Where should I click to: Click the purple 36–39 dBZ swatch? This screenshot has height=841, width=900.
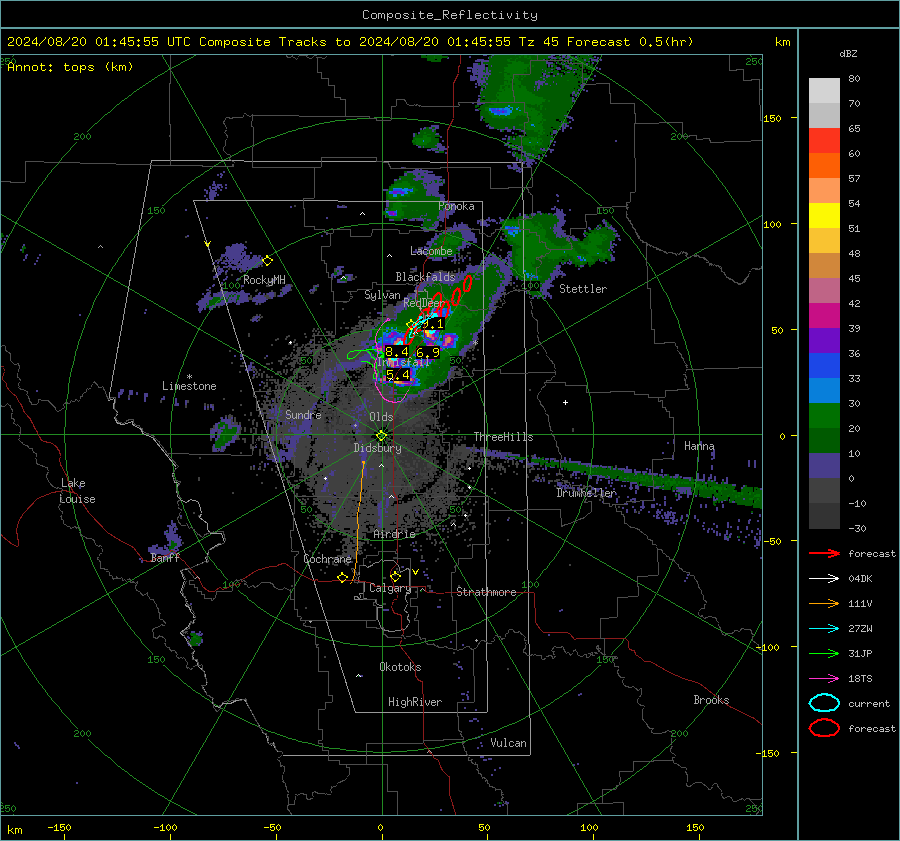click(824, 341)
